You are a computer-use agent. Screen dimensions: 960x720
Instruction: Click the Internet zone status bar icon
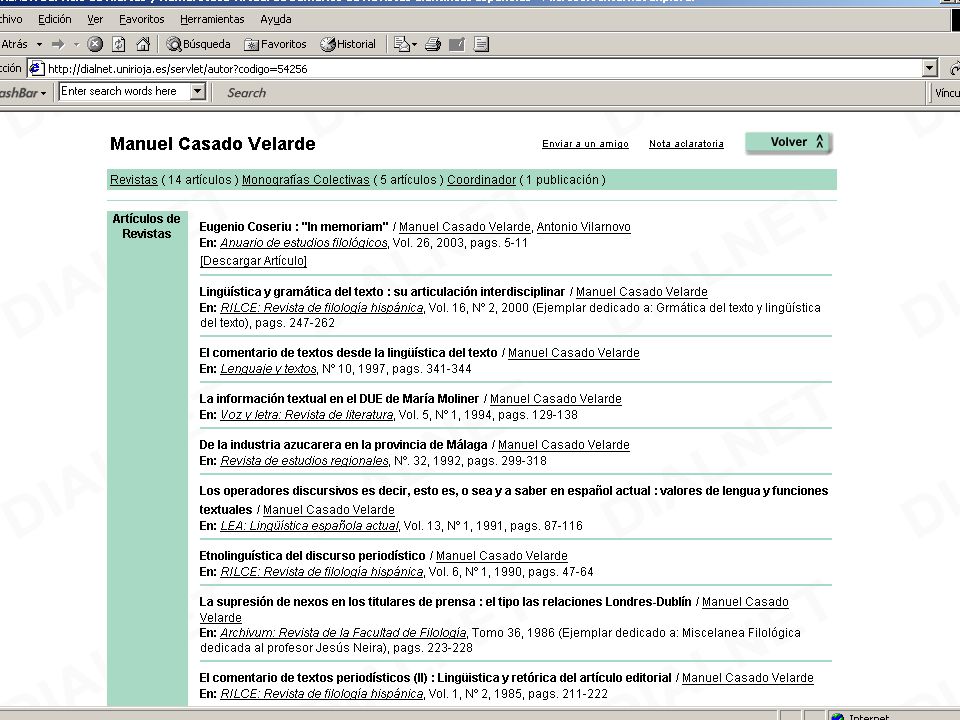pyautogui.click(x=838, y=716)
